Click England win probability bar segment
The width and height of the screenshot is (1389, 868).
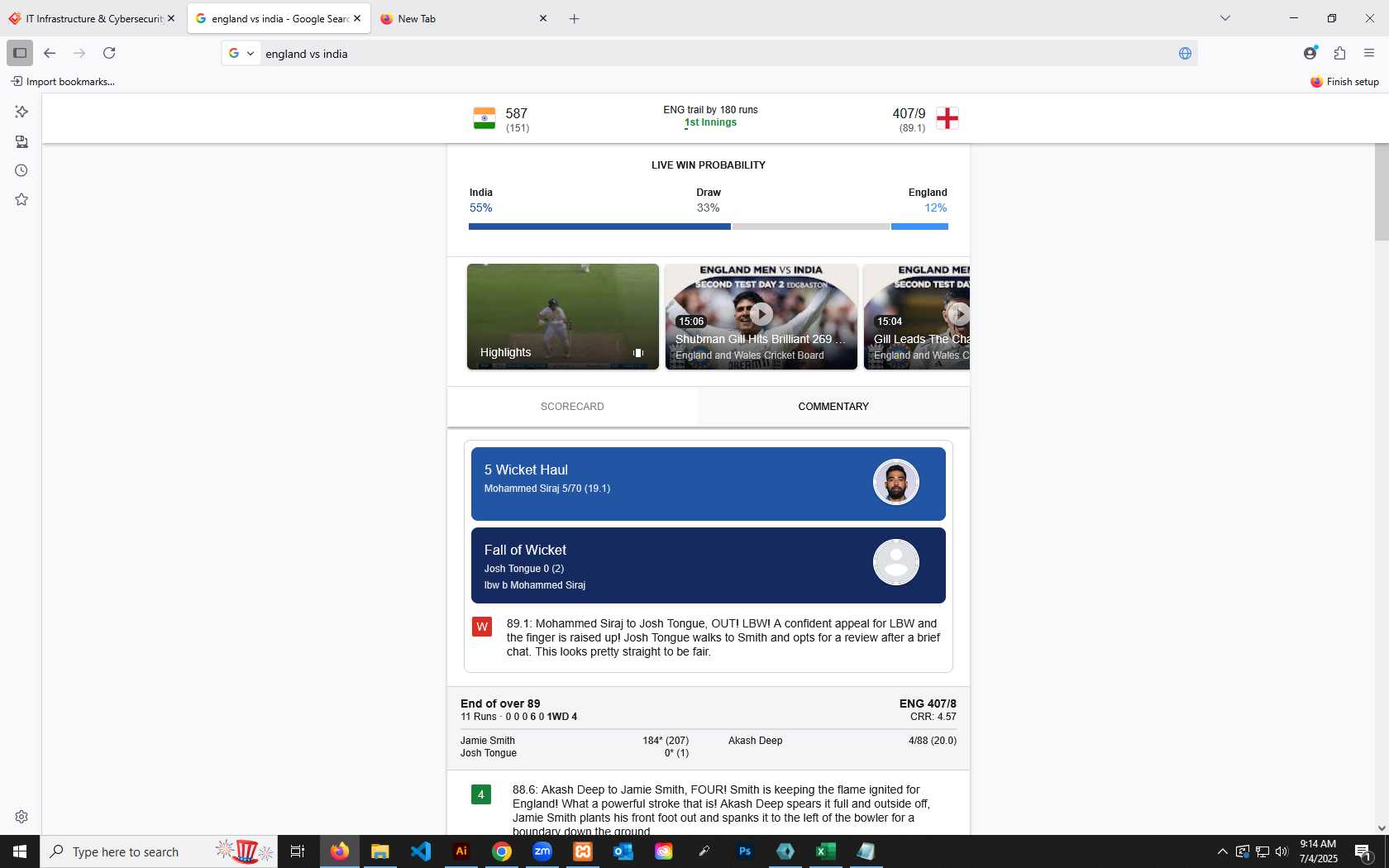tap(919, 227)
